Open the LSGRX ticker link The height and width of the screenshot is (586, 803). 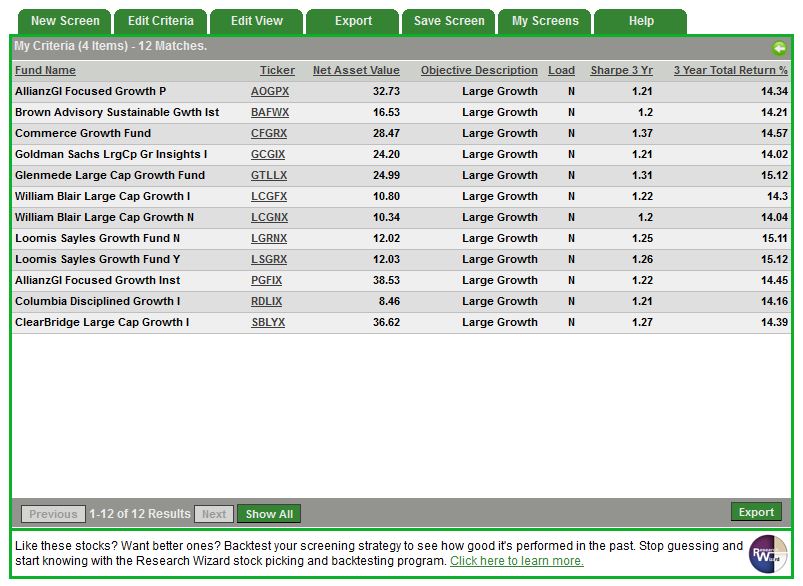(269, 259)
